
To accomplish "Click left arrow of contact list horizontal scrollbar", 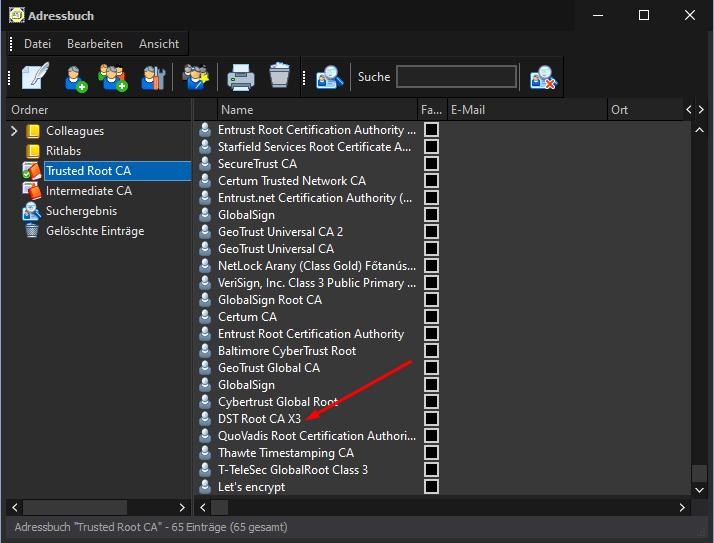I will click(x=202, y=507).
